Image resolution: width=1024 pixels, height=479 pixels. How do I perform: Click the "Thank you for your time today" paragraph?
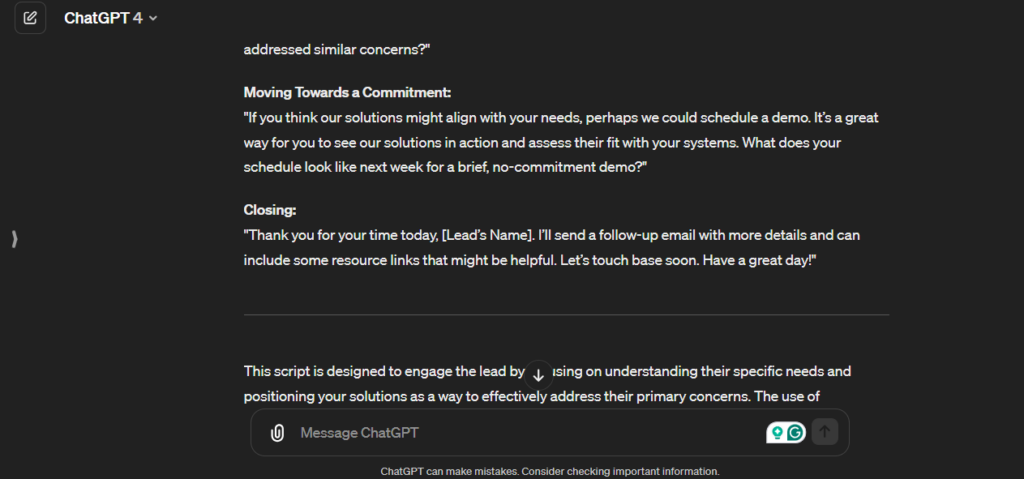coord(552,247)
